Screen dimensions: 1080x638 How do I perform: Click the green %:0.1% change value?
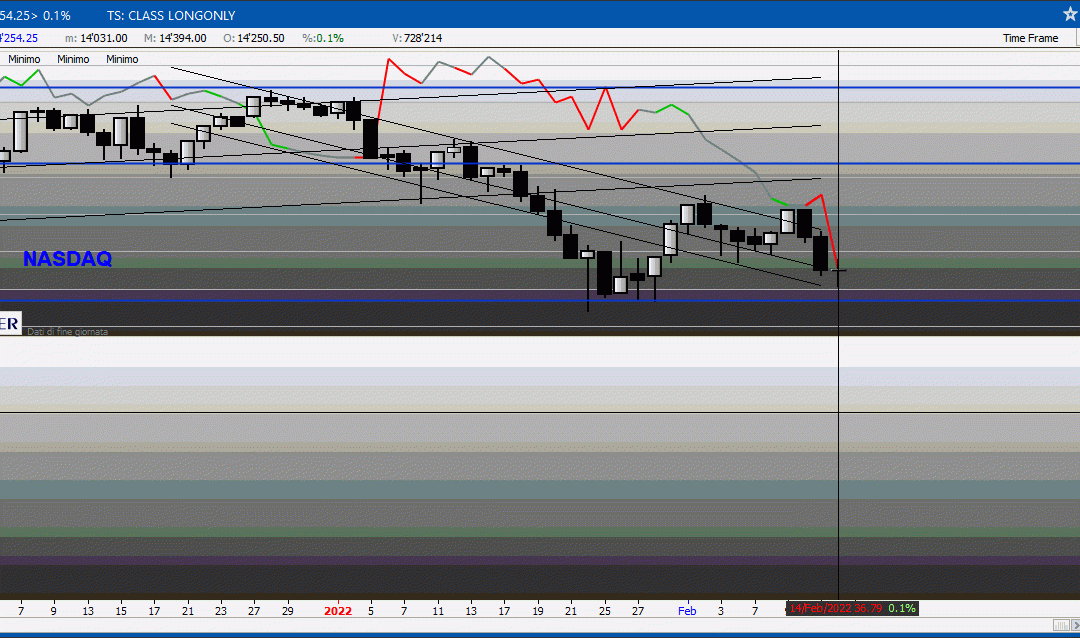(323, 38)
